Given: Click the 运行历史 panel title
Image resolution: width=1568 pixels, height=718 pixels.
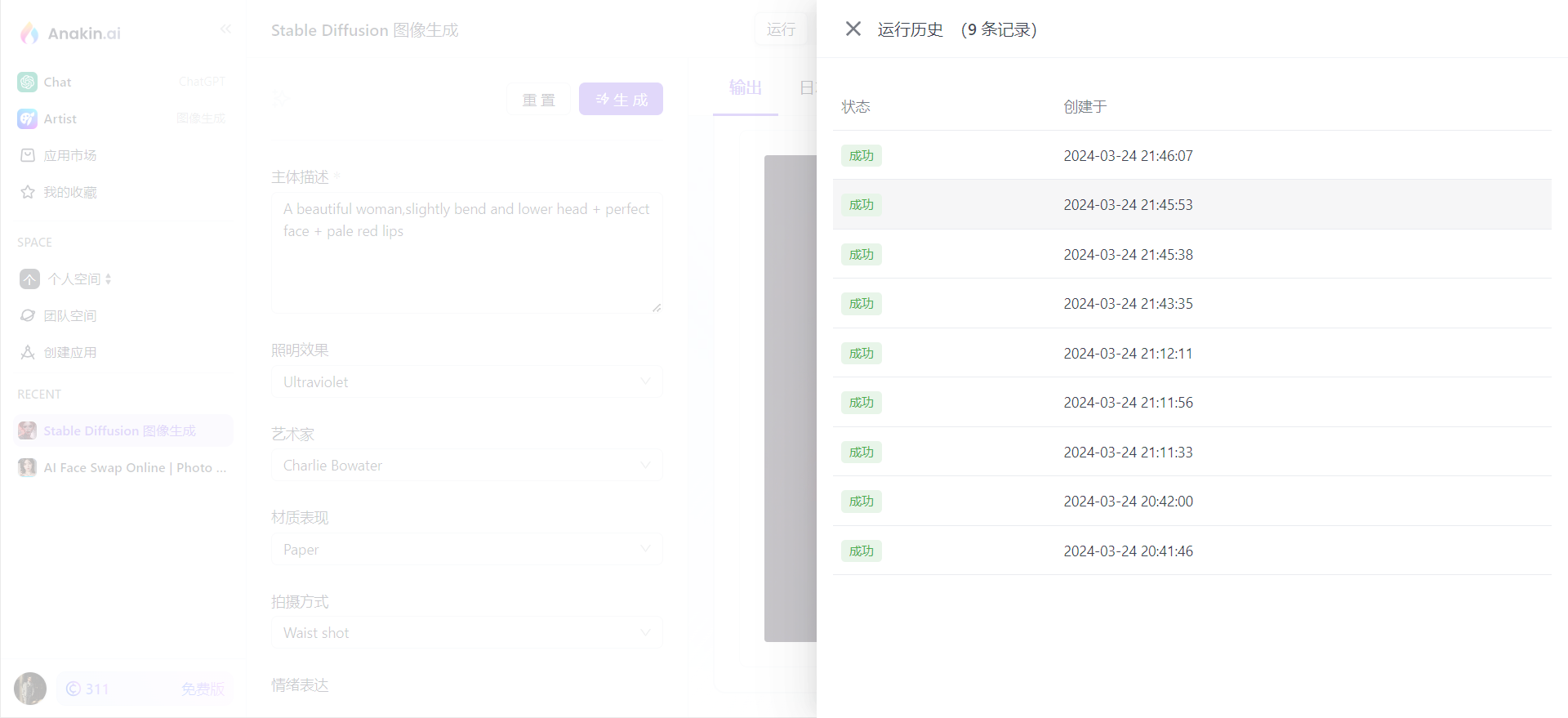Looking at the screenshot, I should [911, 29].
